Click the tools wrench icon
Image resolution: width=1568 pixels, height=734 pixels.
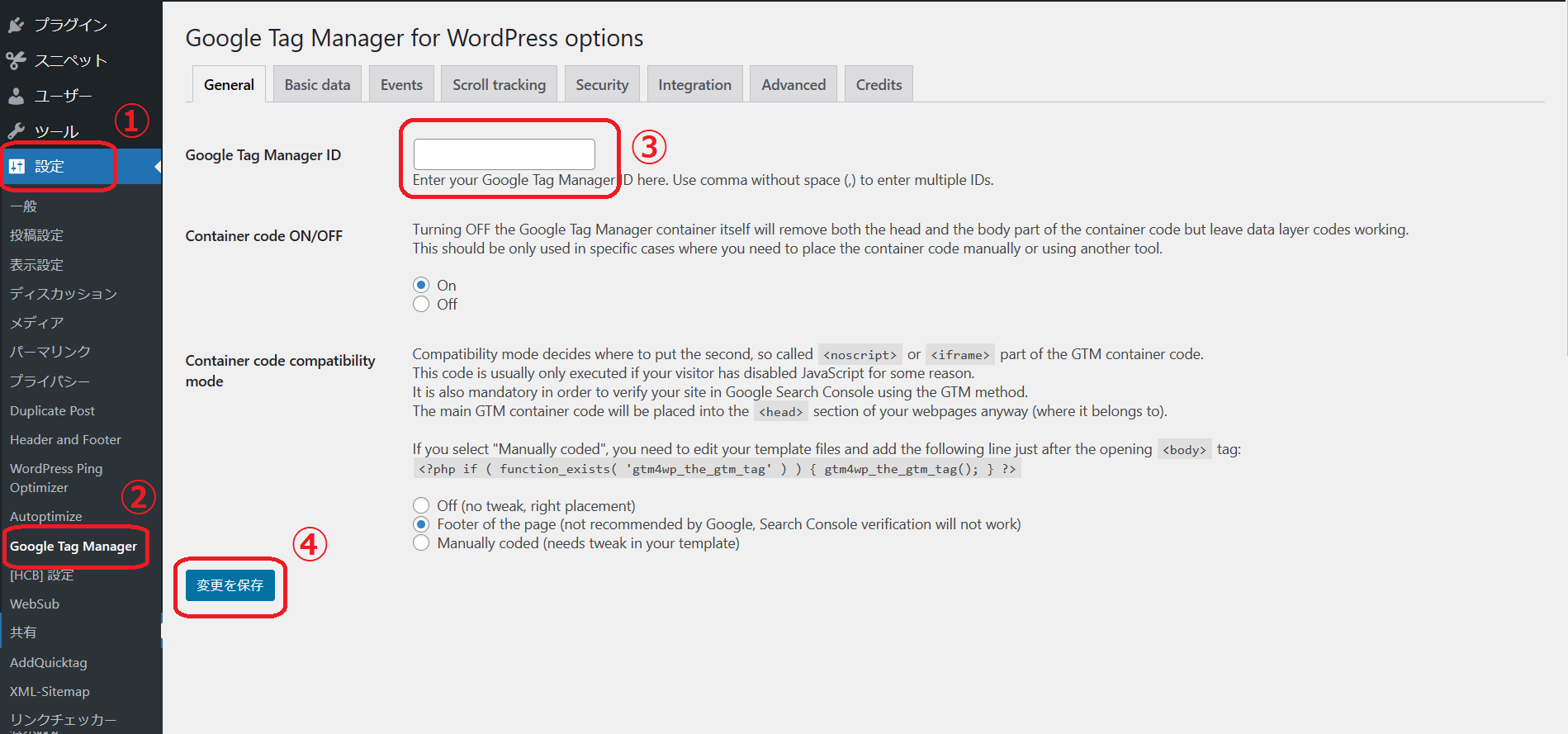click(x=16, y=131)
